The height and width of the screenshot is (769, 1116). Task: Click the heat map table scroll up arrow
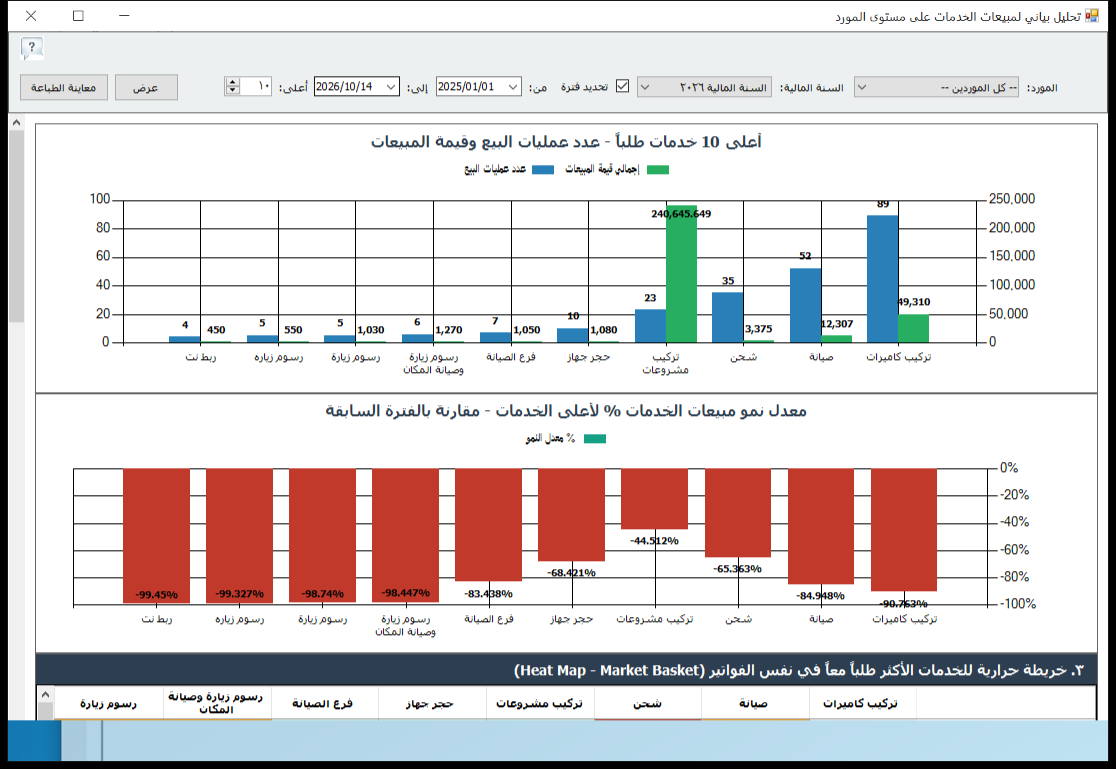[x=46, y=694]
